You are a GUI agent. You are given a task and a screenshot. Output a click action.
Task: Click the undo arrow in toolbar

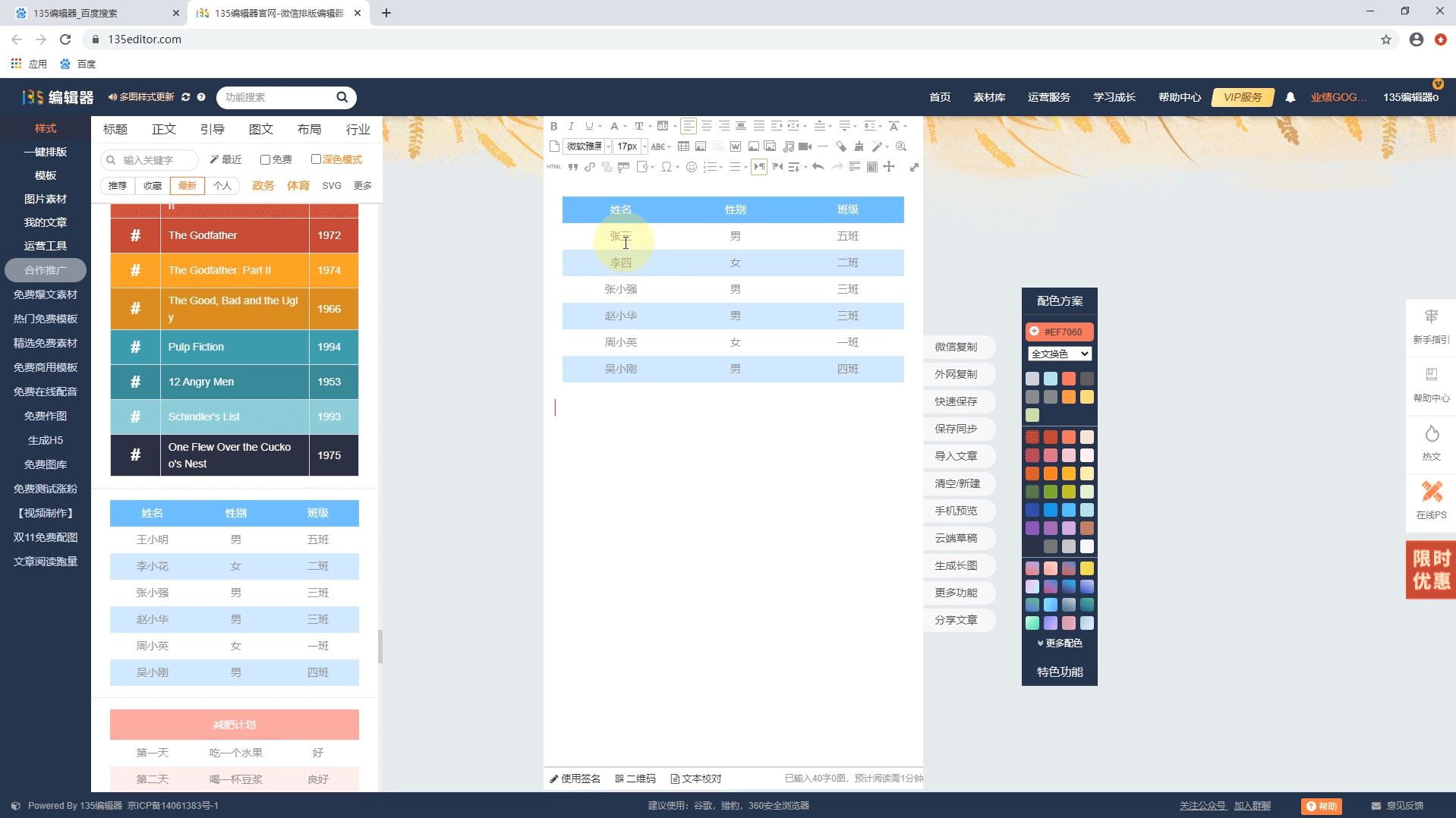point(818,167)
